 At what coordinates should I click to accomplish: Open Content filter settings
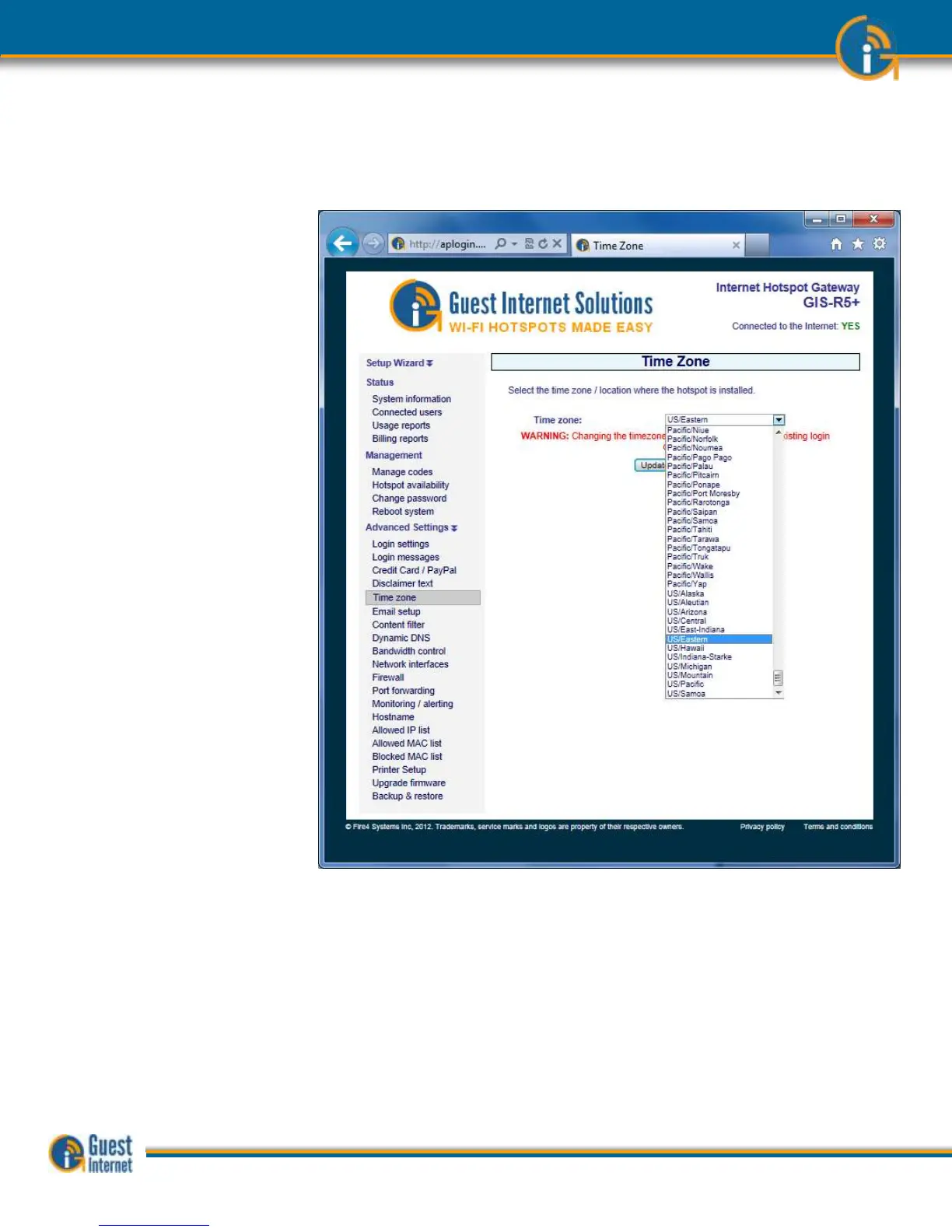(398, 625)
